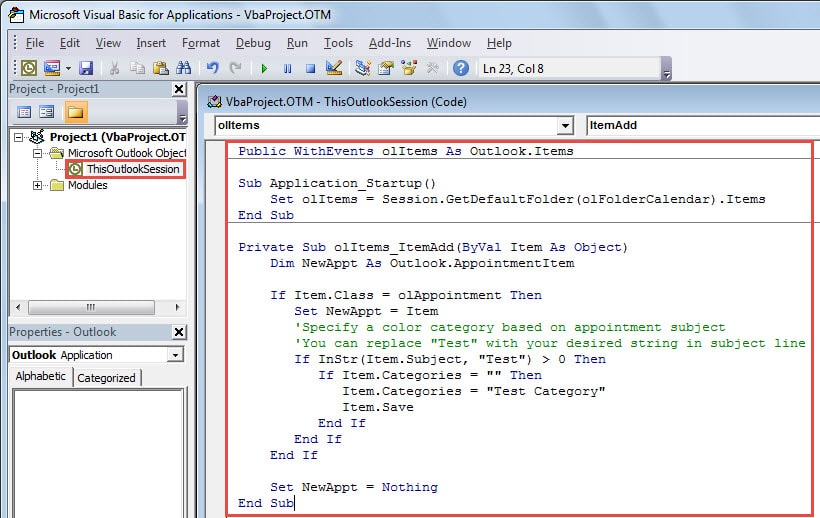Viewport: 820px width, 518px height.
Task: Click the Redo arrow icon
Action: pyautogui.click(x=235, y=68)
